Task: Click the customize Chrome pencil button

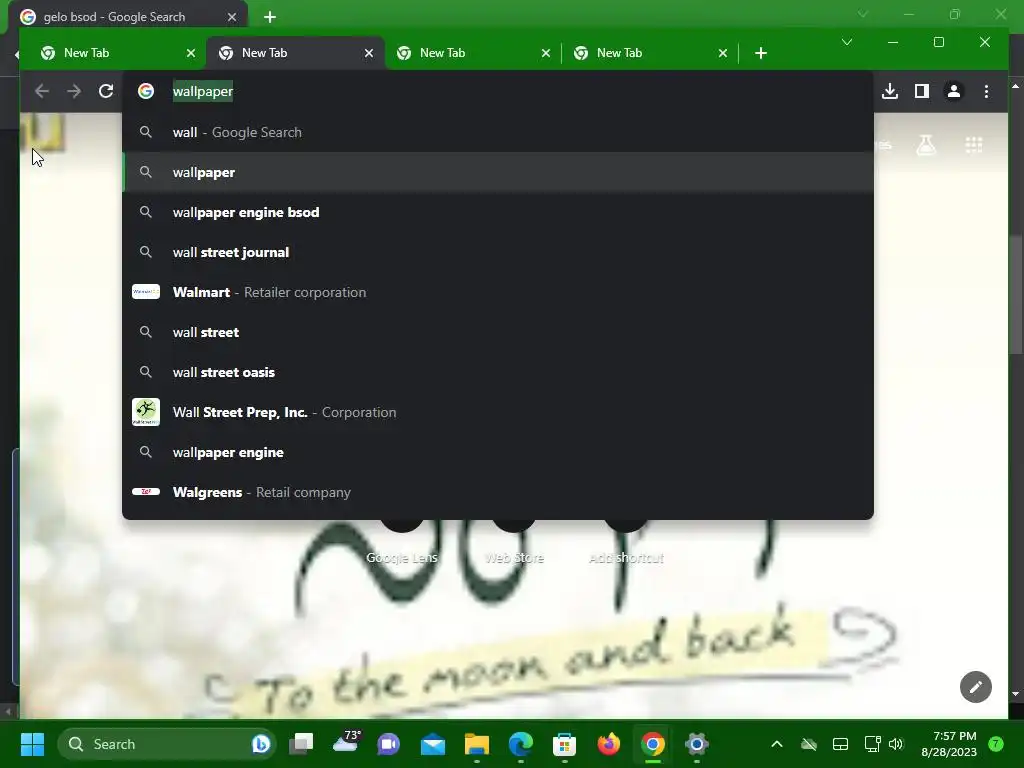Action: click(976, 686)
